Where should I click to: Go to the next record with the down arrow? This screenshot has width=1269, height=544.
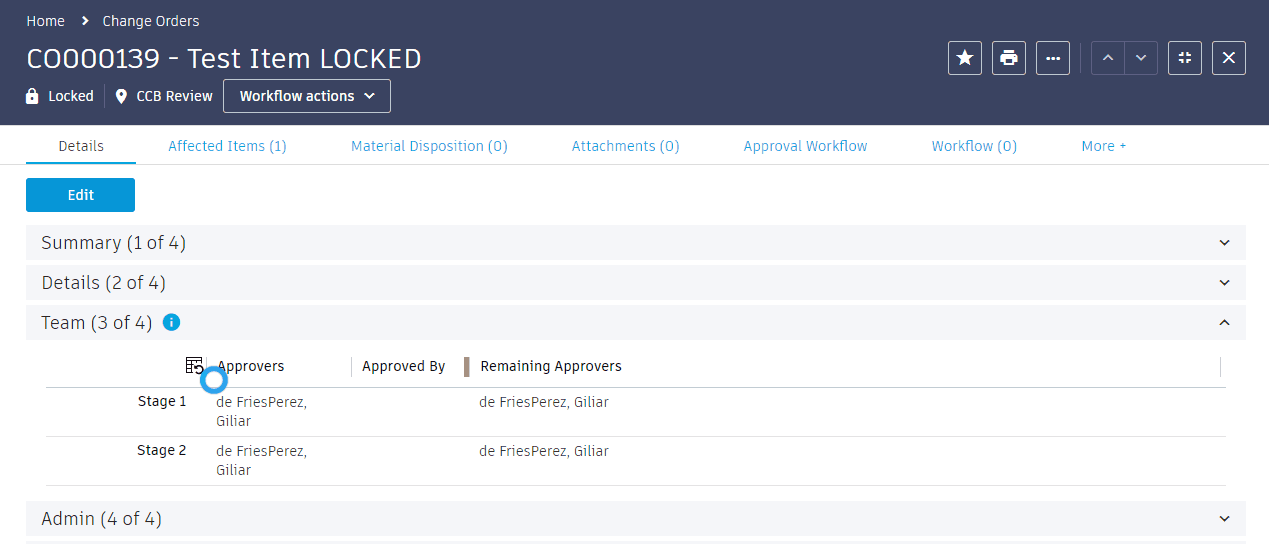pos(1141,58)
